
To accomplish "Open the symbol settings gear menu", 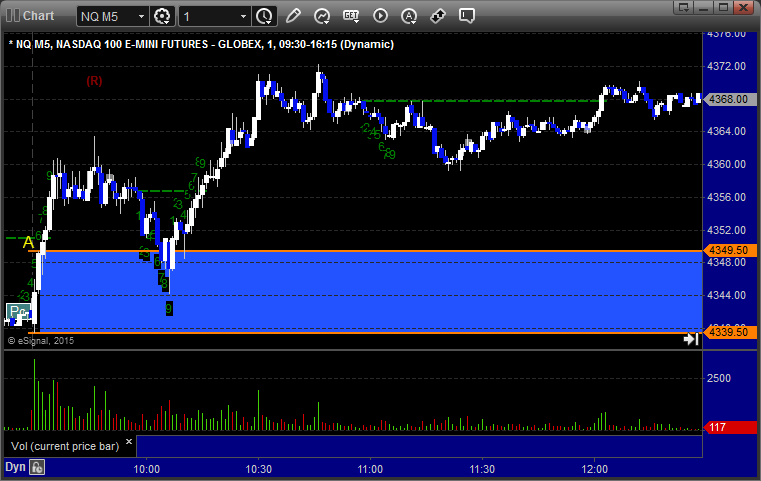I will (x=162, y=16).
